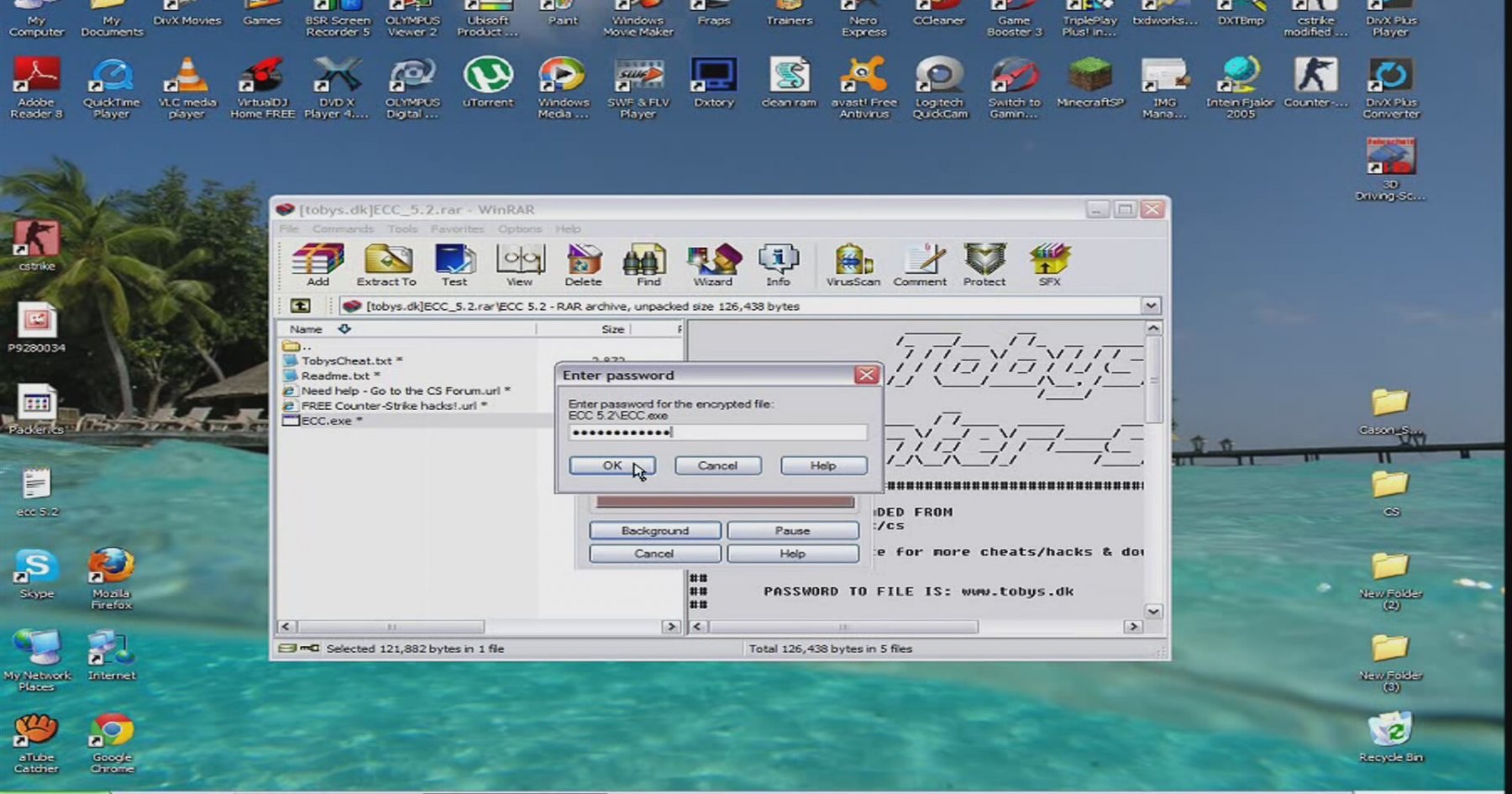Run the Test archive tool
This screenshot has height=794, width=1512.
pos(454,266)
